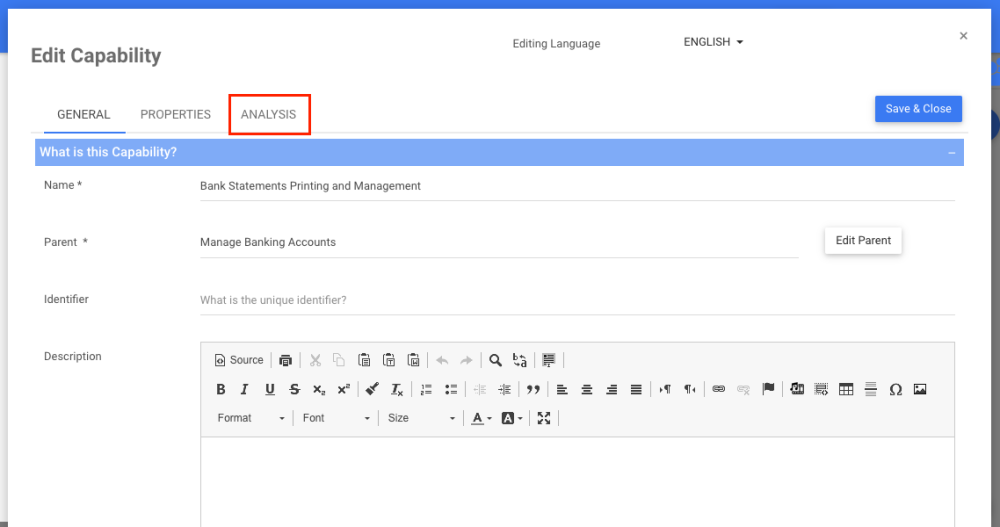The height and width of the screenshot is (527, 1000).
Task: Click the Replace text icon
Action: coord(520,360)
